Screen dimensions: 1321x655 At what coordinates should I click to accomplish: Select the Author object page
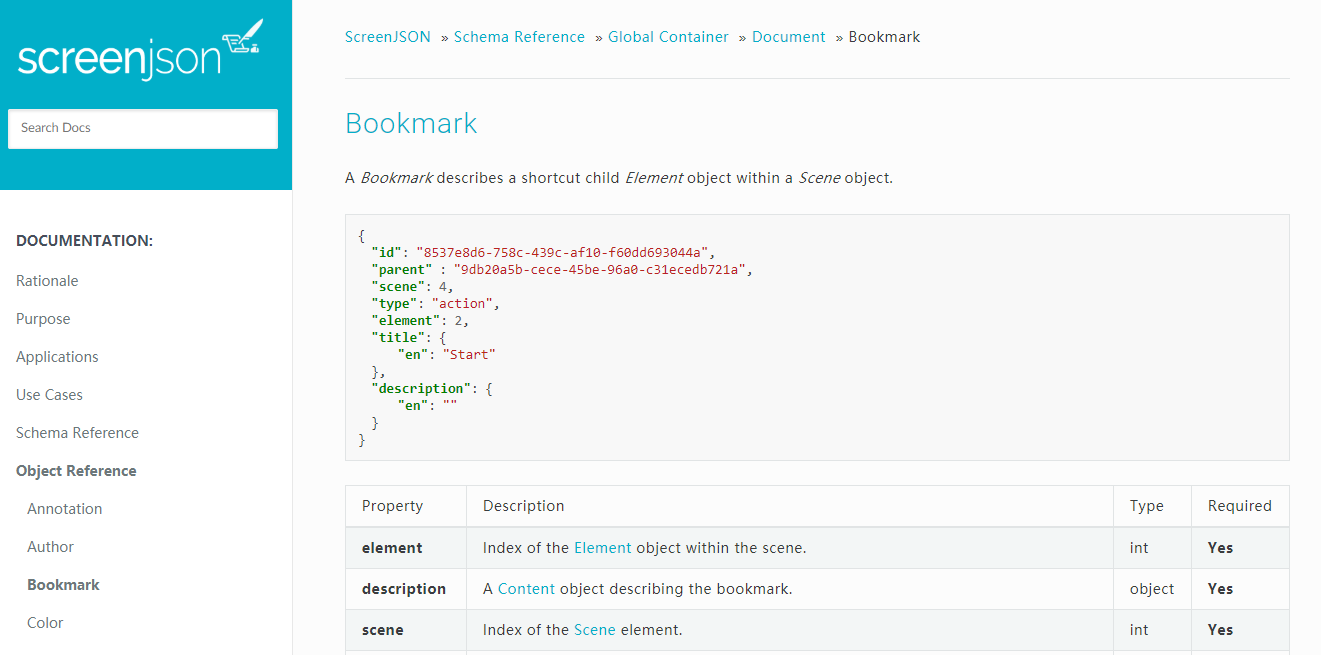50,546
